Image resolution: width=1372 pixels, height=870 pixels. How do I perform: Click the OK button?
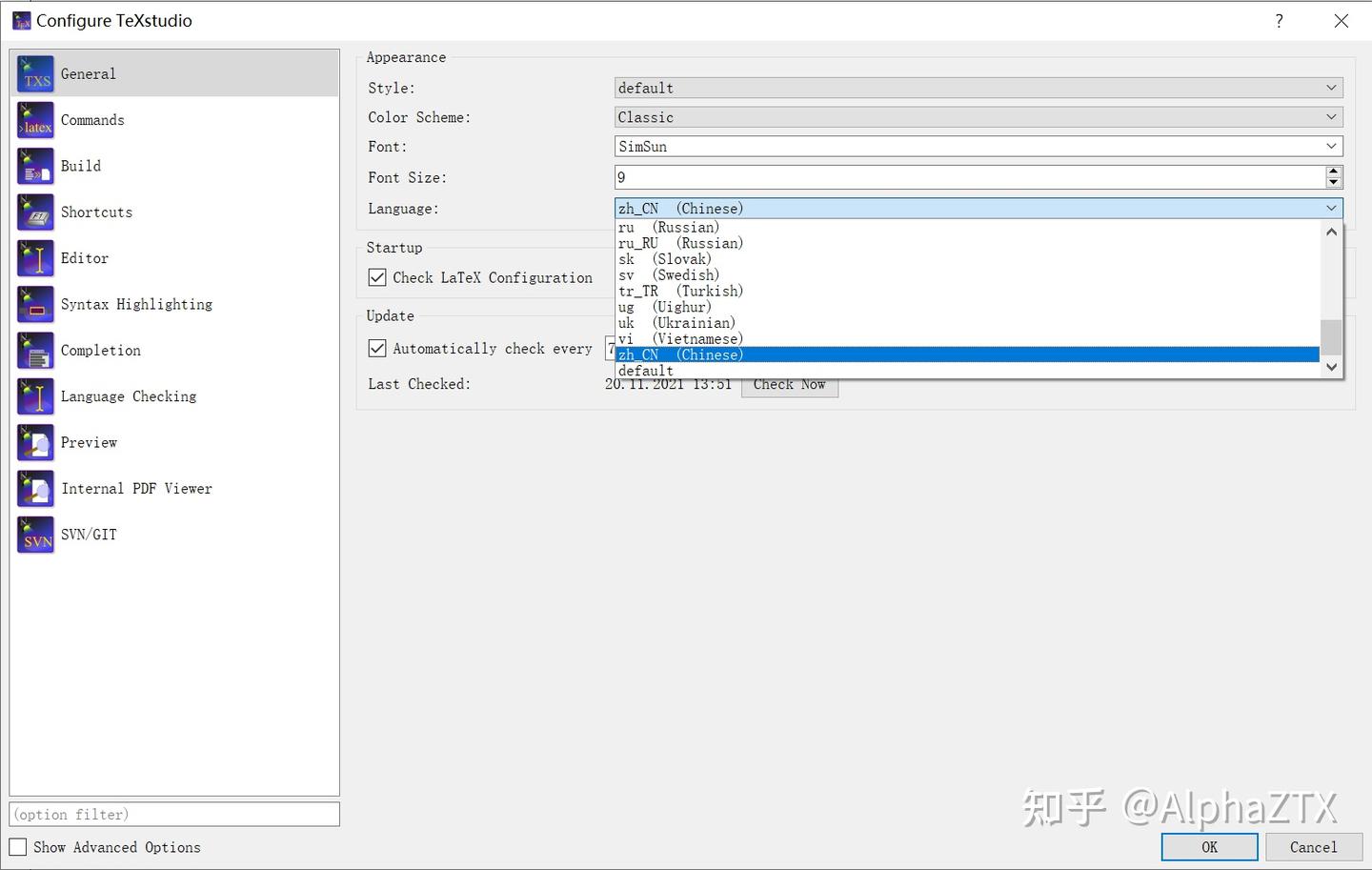[1209, 847]
